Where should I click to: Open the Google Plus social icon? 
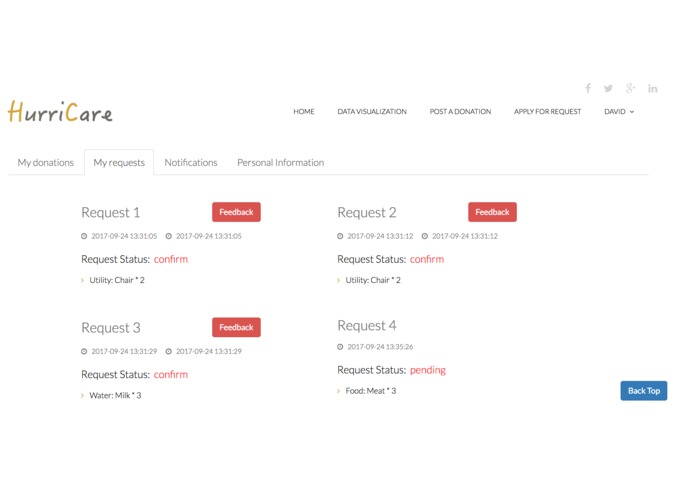click(x=630, y=88)
